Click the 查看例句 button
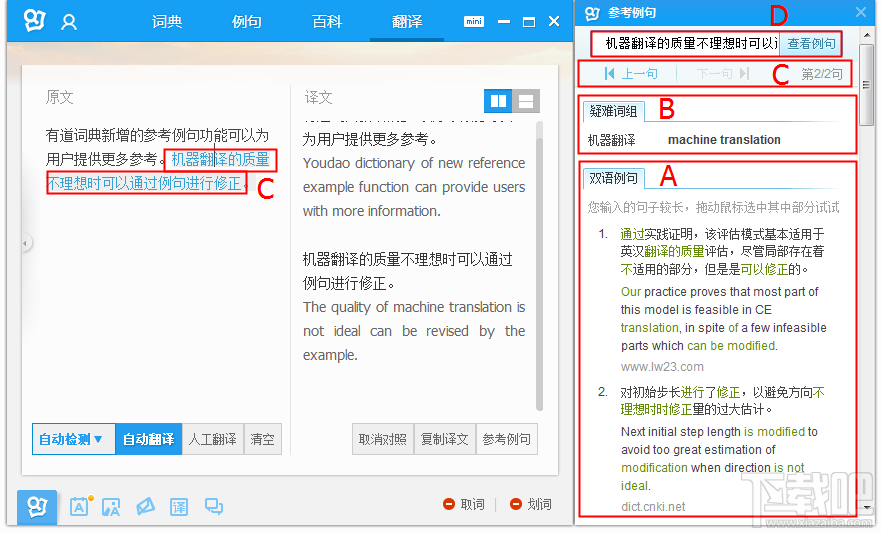The width and height of the screenshot is (881, 533). point(810,44)
